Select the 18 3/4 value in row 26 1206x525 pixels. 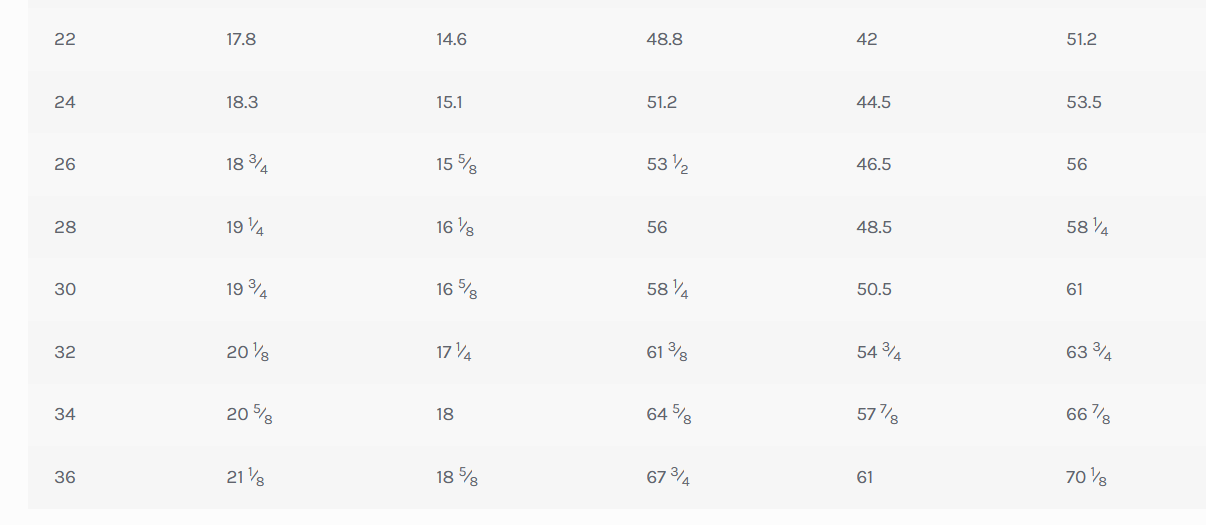coord(247,165)
